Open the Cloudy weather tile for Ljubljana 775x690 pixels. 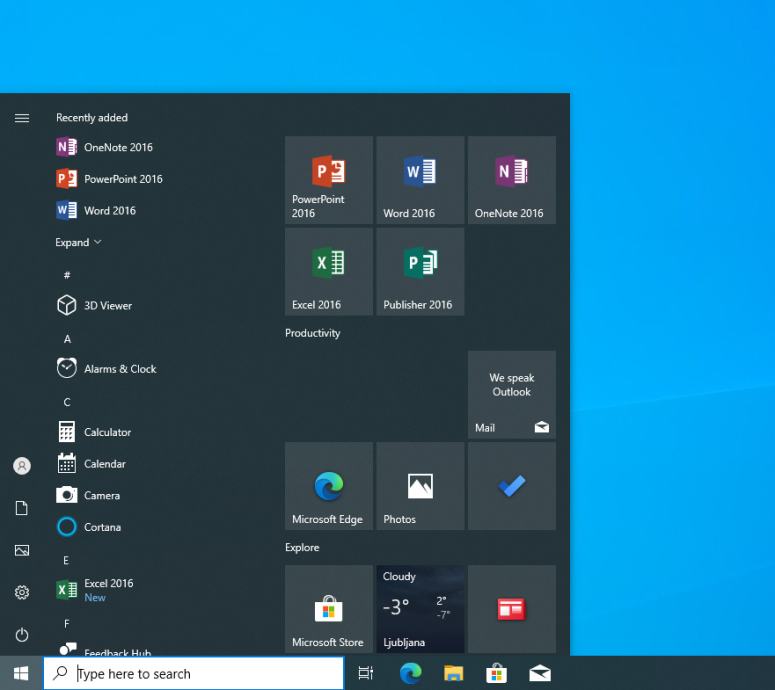pos(420,609)
